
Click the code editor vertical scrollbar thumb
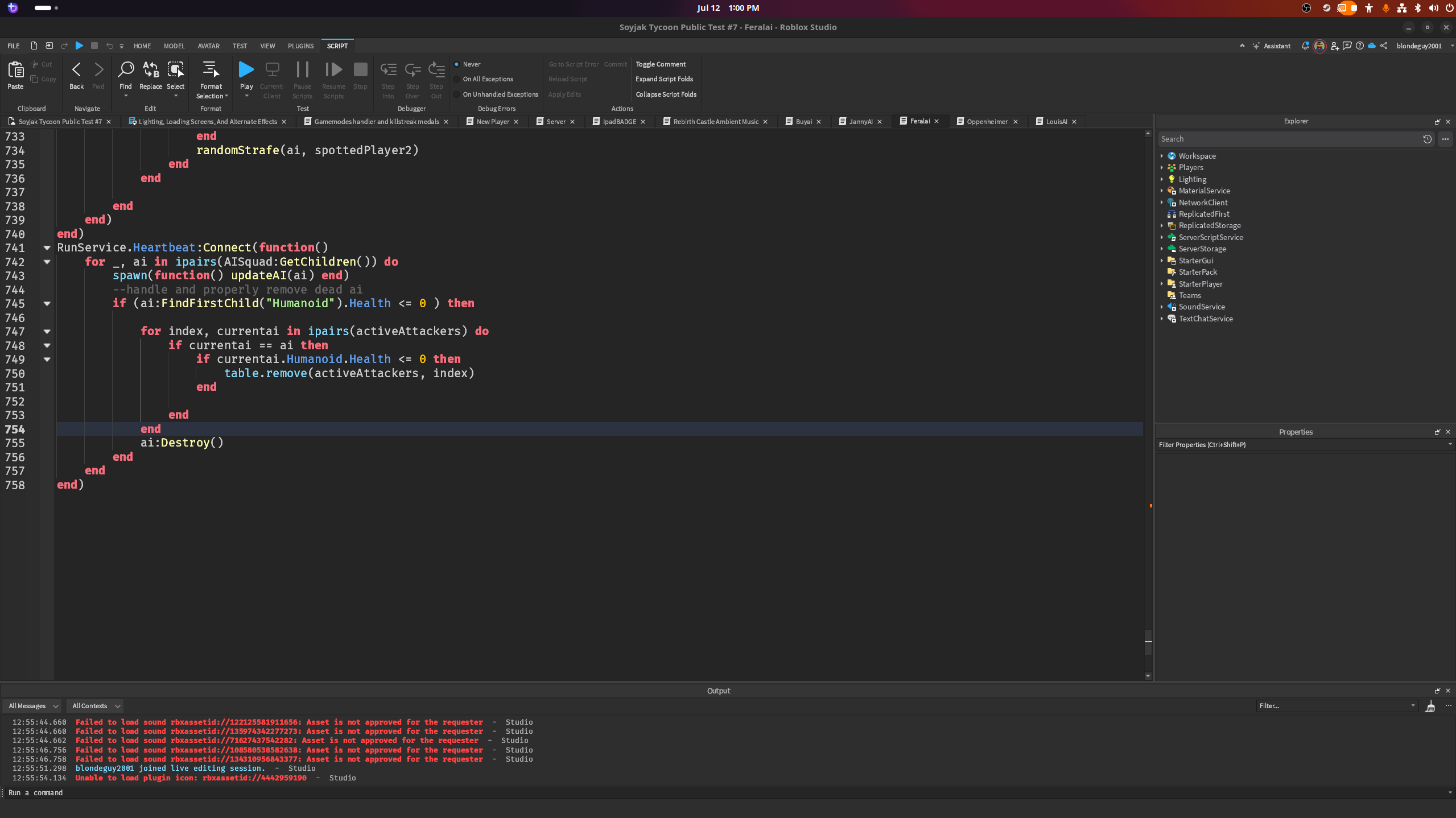pyautogui.click(x=1148, y=643)
